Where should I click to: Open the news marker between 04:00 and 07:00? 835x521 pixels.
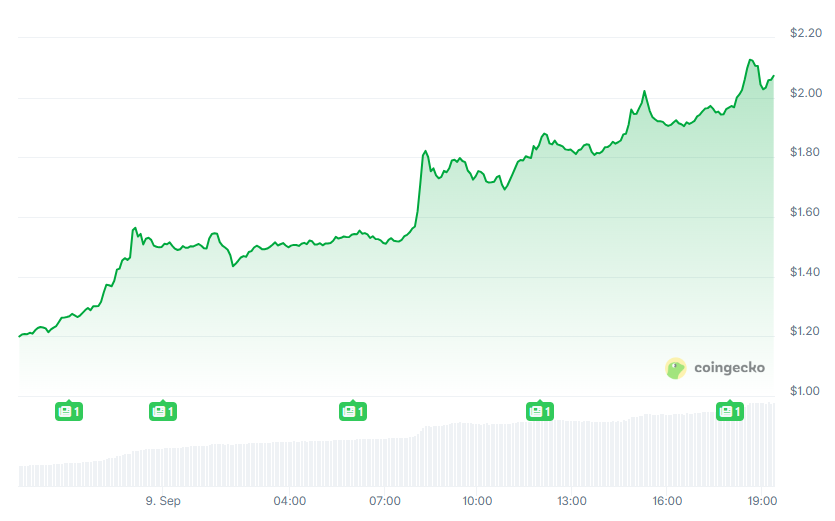coord(352,411)
